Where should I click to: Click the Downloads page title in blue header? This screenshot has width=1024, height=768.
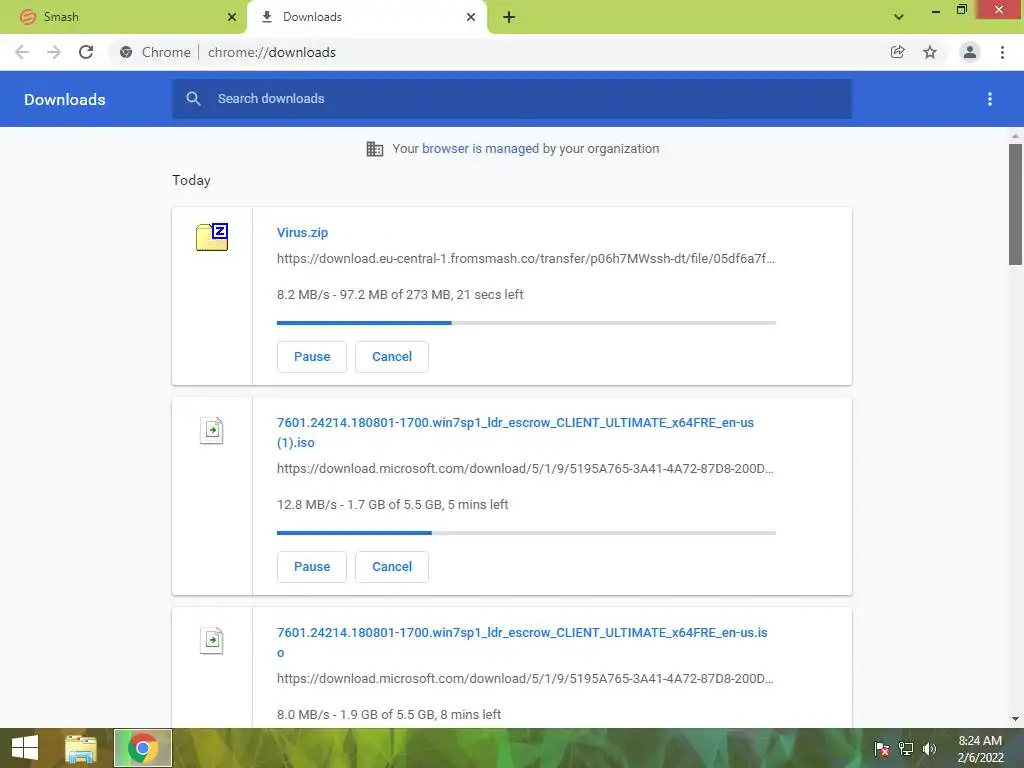[65, 99]
